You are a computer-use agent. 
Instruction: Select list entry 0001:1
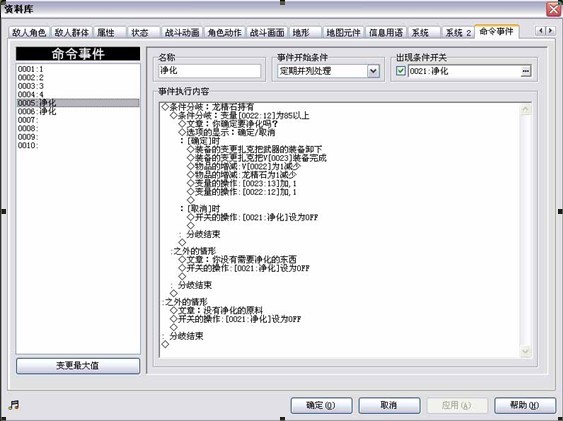tap(78, 69)
